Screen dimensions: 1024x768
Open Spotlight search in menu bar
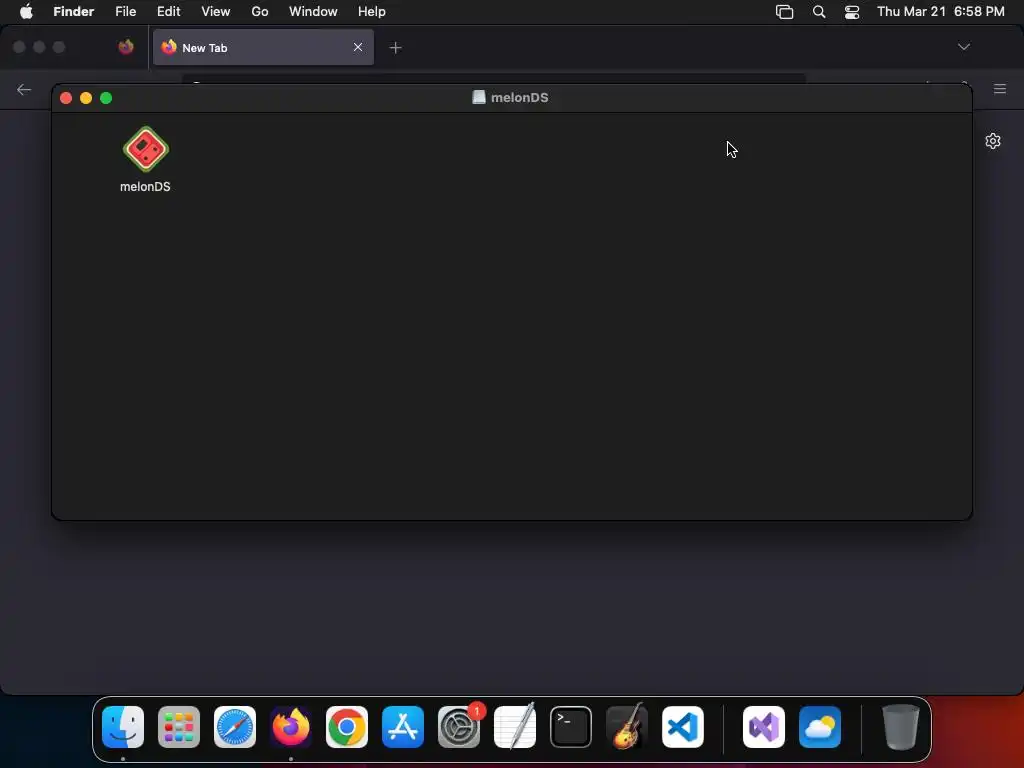point(819,11)
